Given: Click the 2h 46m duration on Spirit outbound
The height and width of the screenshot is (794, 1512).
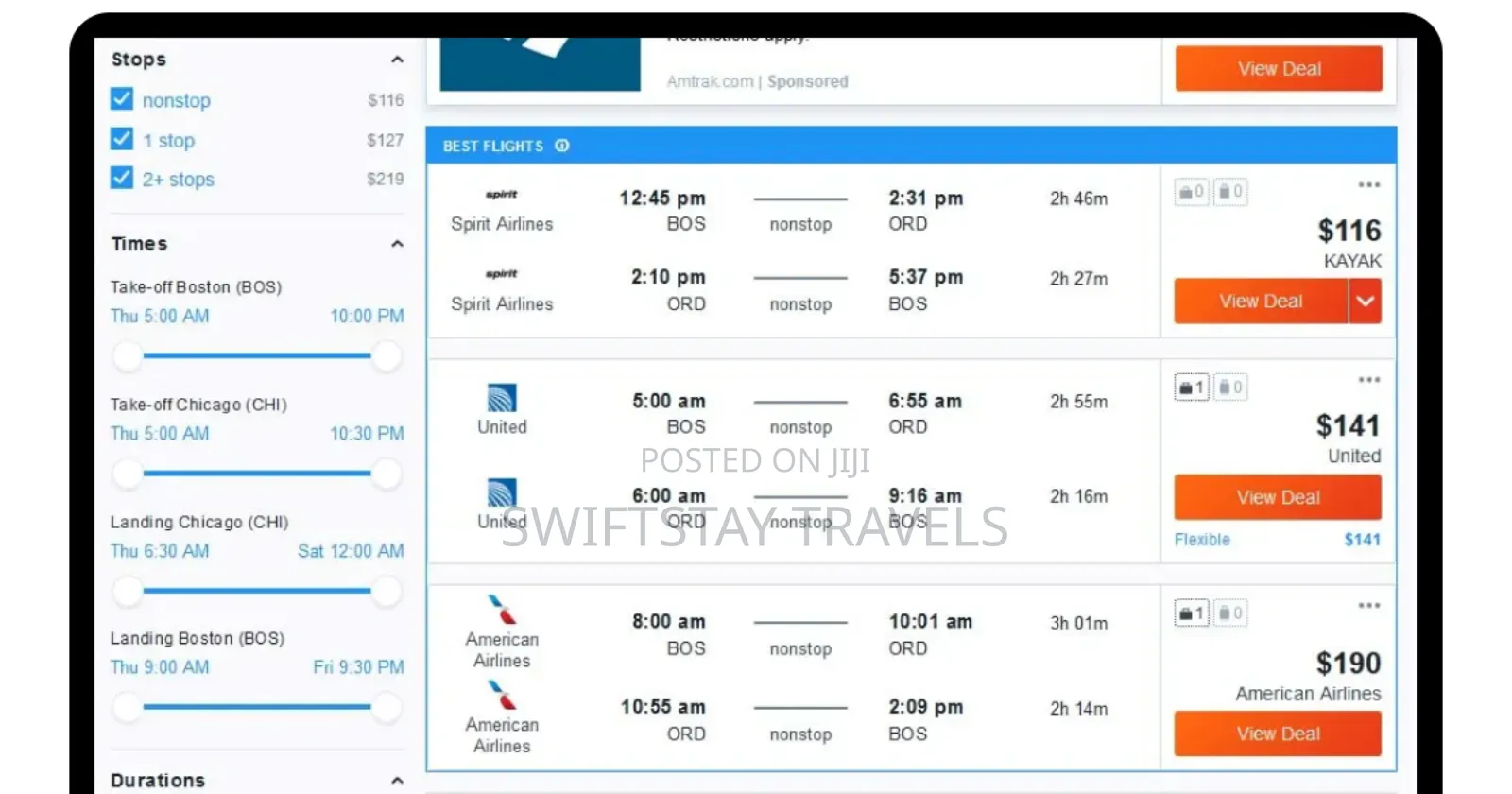Looking at the screenshot, I should tap(1079, 198).
